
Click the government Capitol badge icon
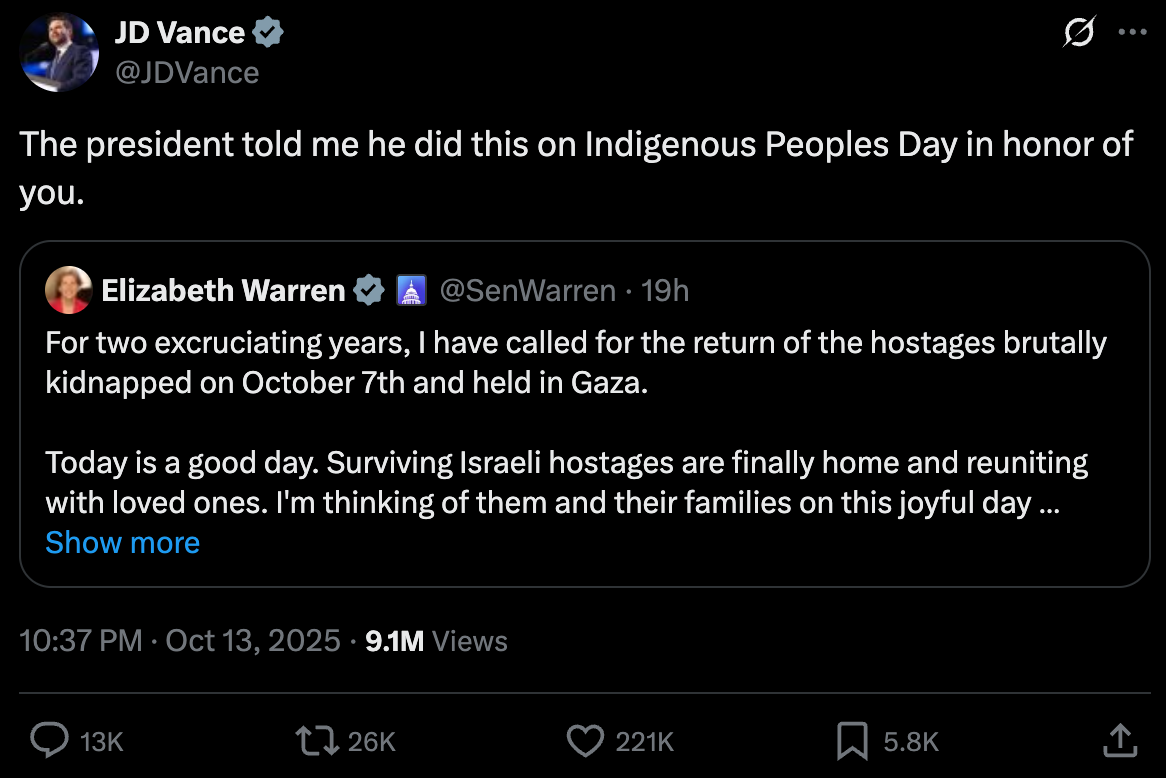point(412,291)
